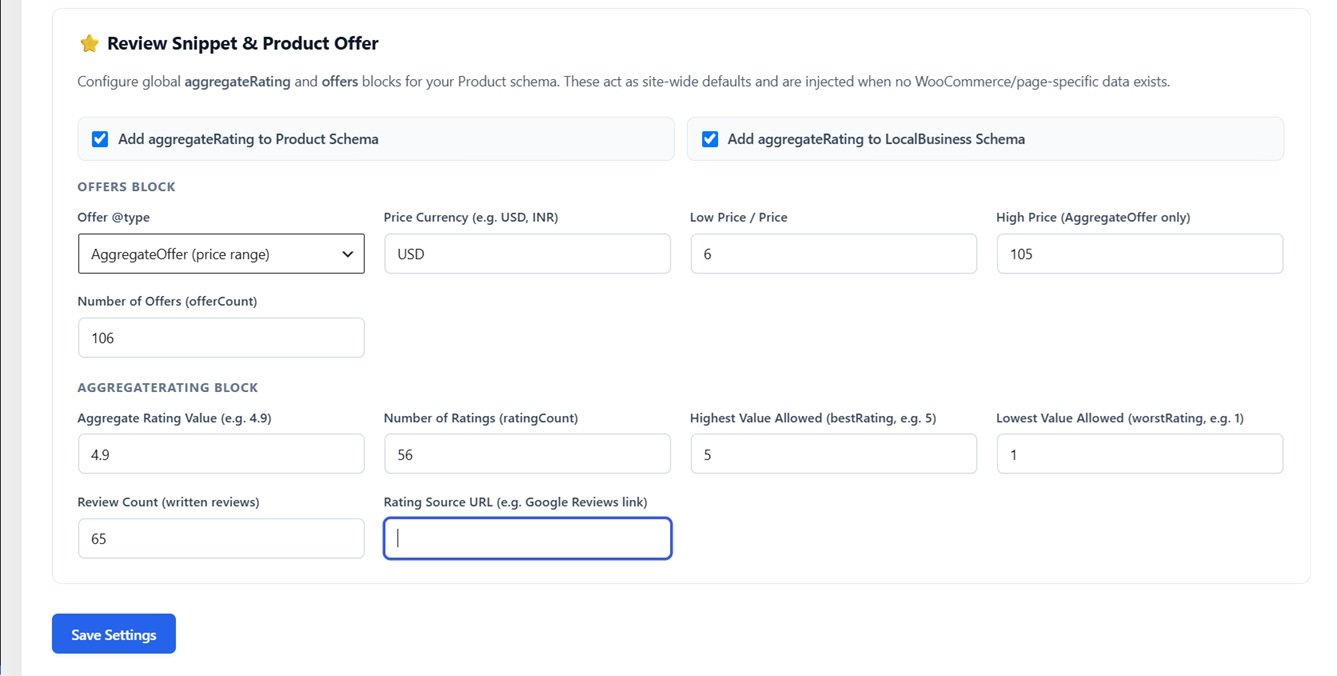Image resolution: width=1337 pixels, height=676 pixels.
Task: Click the Add aggregateRating to Product Schema label text
Action: pyautogui.click(x=248, y=139)
